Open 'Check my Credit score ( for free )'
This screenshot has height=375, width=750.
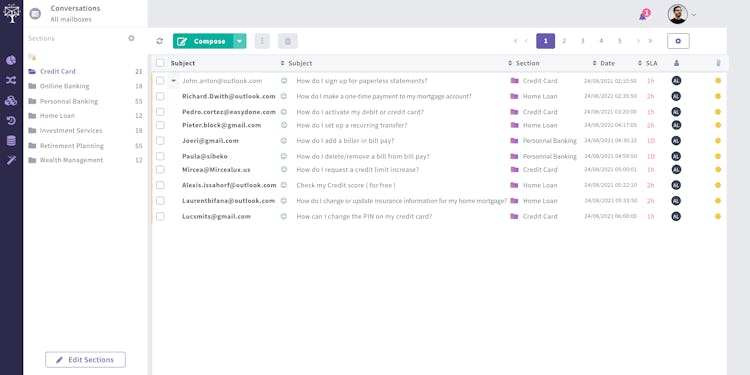tap(346, 185)
